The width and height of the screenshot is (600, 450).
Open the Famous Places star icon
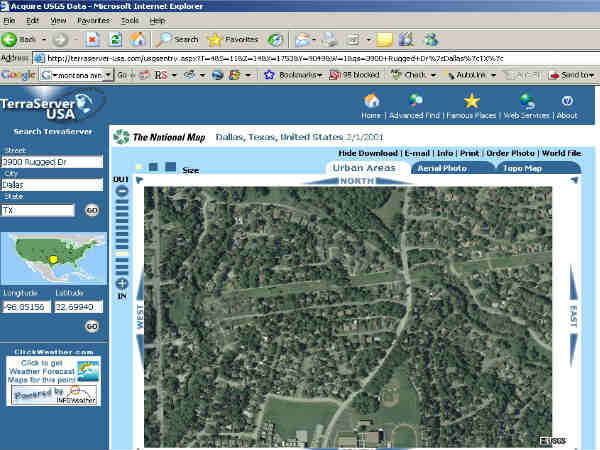click(x=472, y=100)
